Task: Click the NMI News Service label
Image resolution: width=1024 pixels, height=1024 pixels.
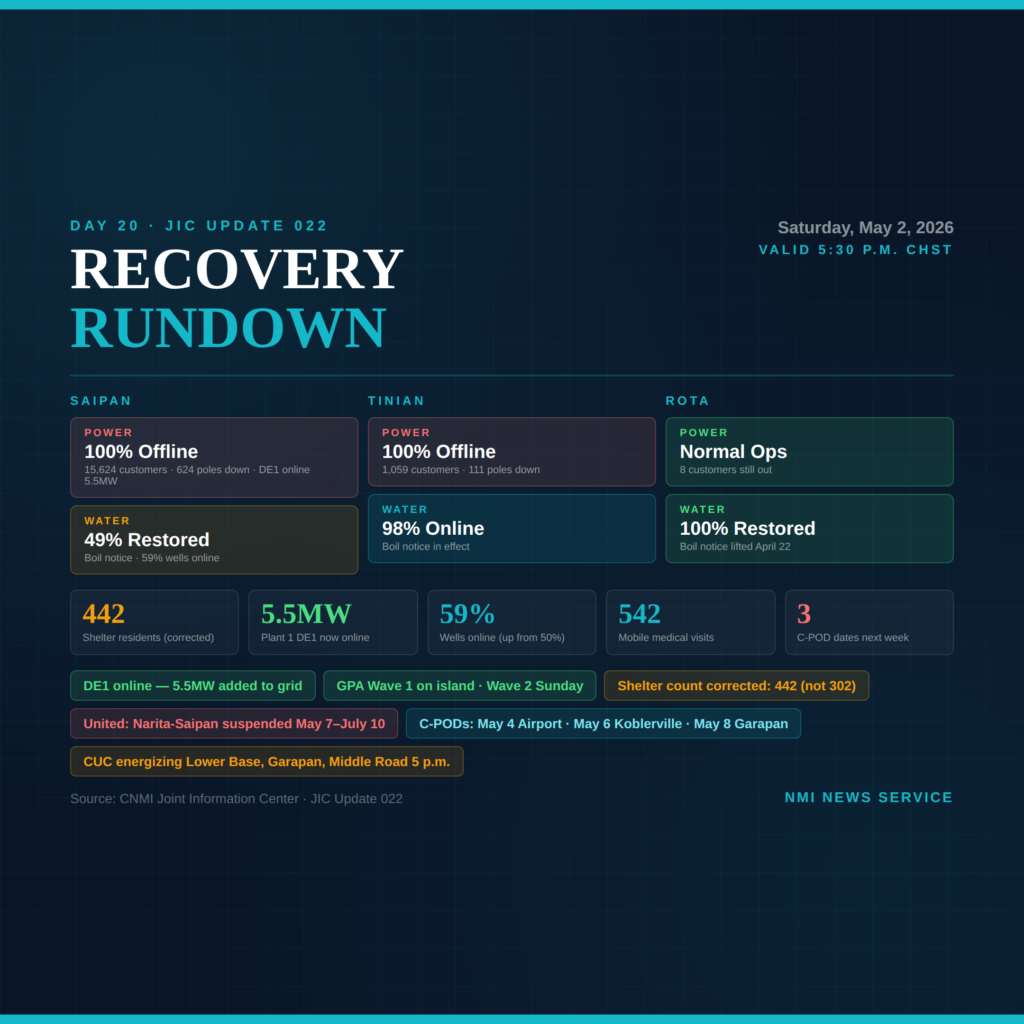Action: [869, 797]
